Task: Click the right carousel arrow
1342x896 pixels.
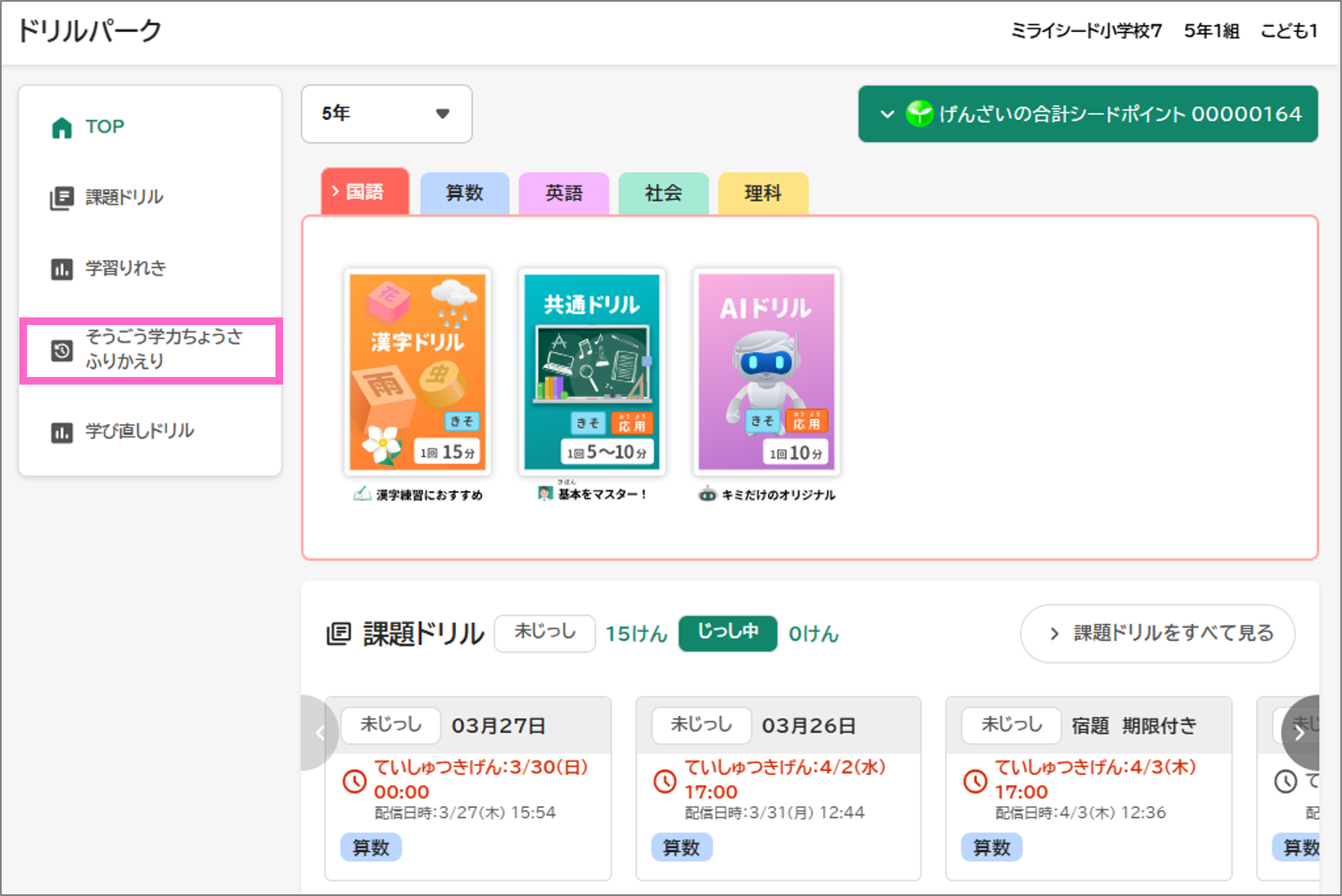Action: click(1299, 732)
